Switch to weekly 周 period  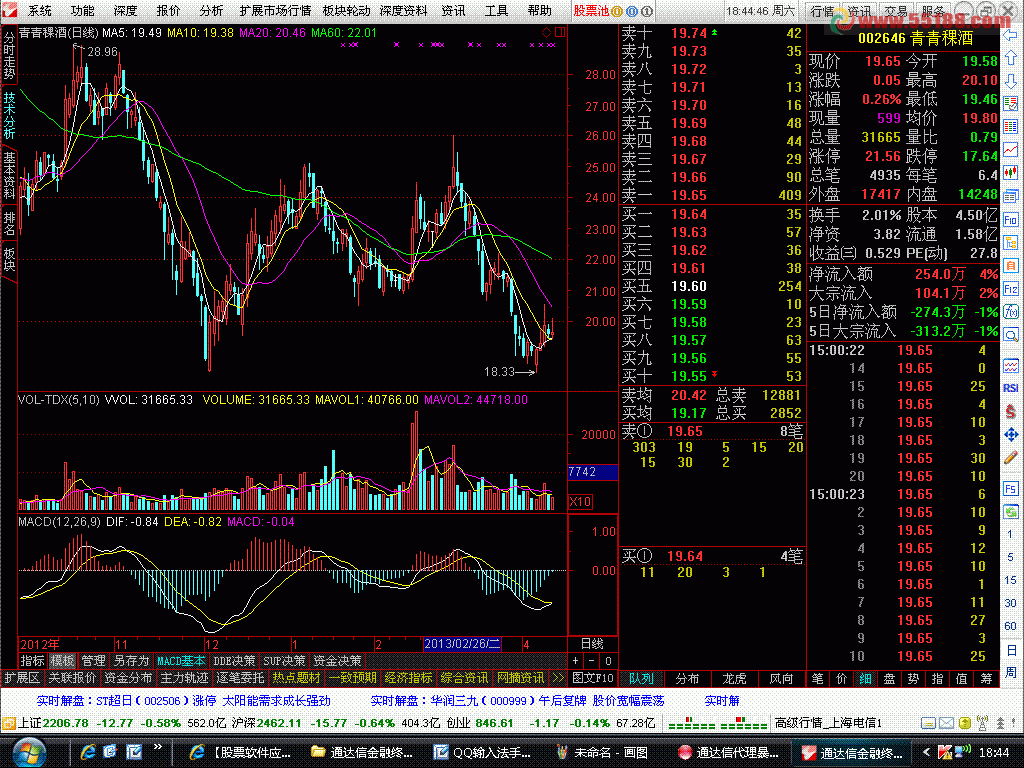tap(1011, 673)
